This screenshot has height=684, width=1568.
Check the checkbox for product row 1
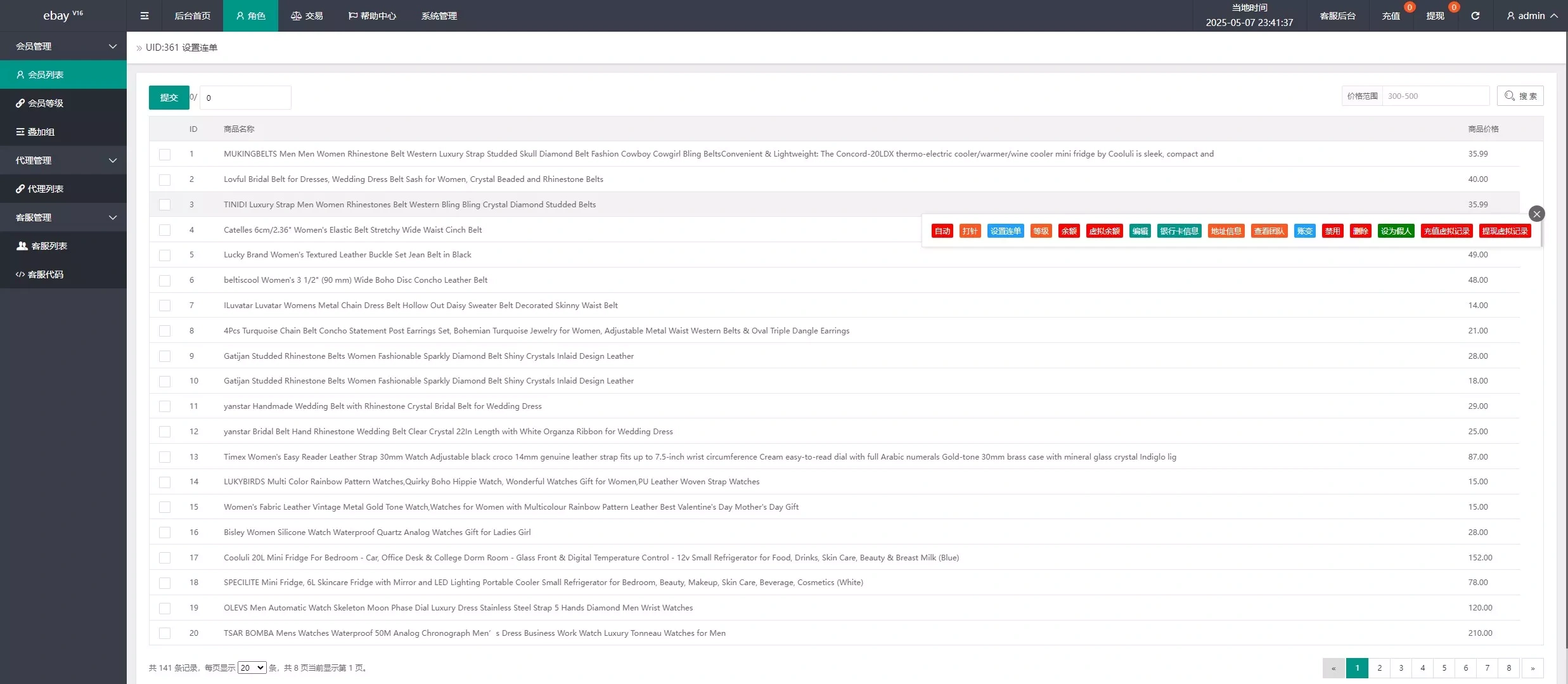click(x=165, y=154)
